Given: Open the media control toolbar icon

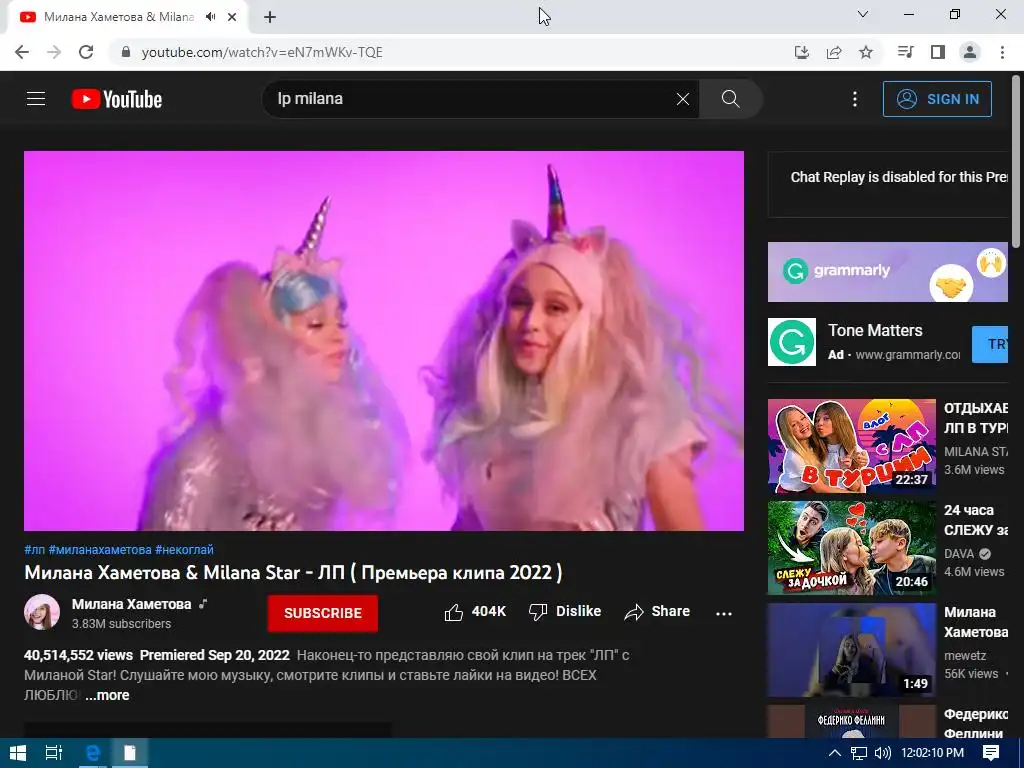Looking at the screenshot, I should click(906, 52).
